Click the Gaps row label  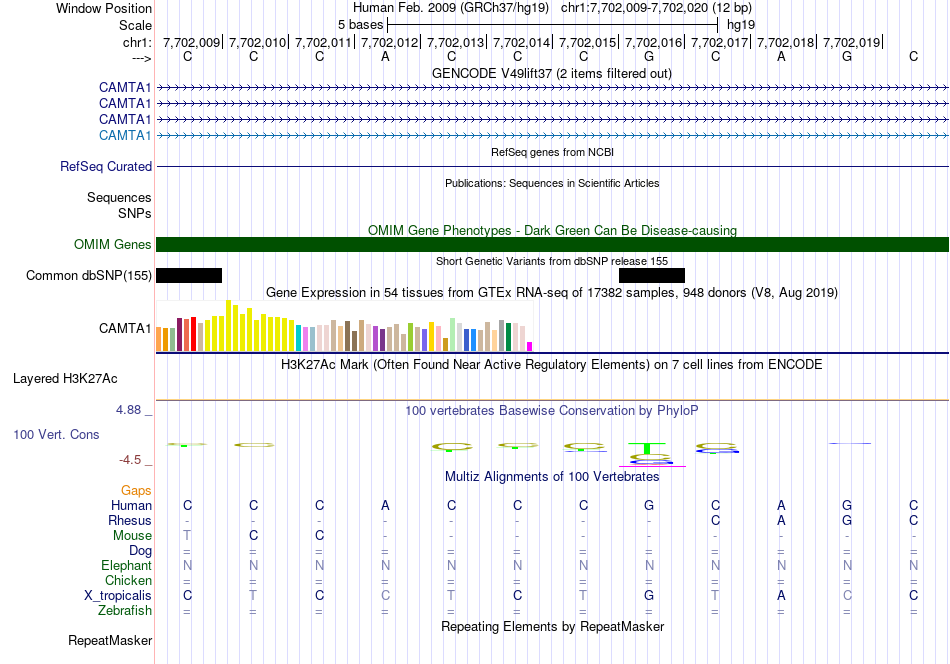[x=136, y=490]
